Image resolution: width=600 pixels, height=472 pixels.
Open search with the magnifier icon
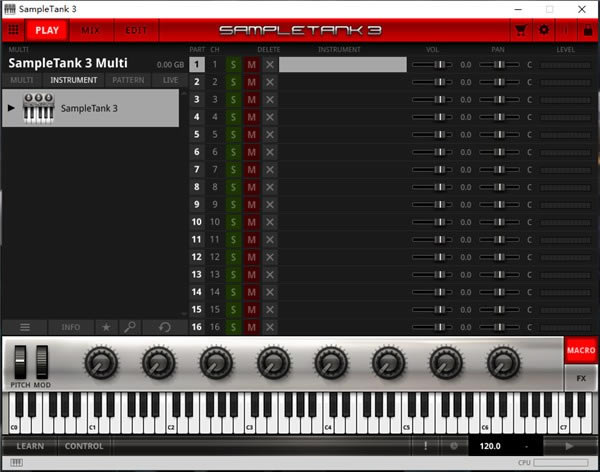130,327
